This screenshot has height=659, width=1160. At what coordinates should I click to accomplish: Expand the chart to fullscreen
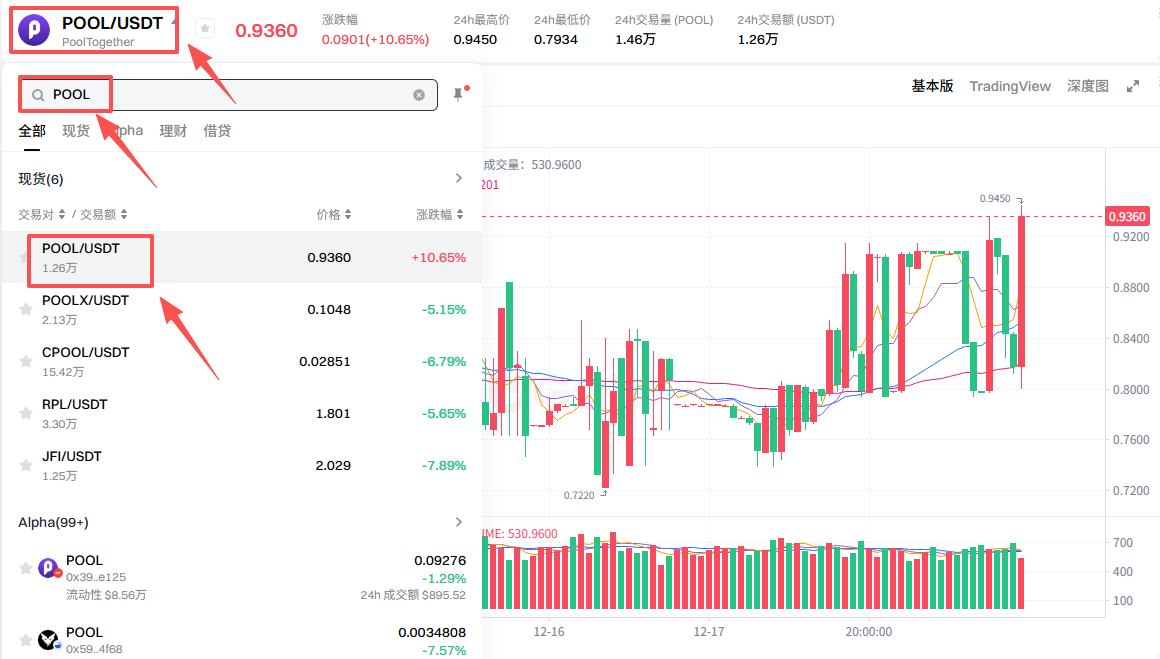1132,86
